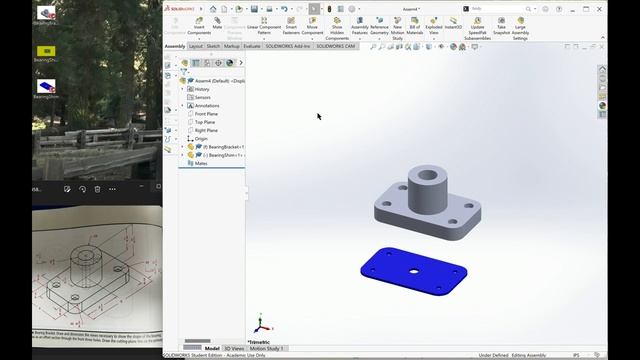Open the Options gear icon
Image resolution: width=640 pixels, height=360 pixels.
click(x=352, y=9)
